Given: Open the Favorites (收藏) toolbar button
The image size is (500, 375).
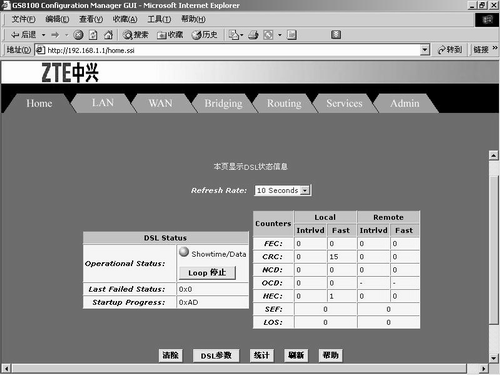Looking at the screenshot, I should [170, 35].
